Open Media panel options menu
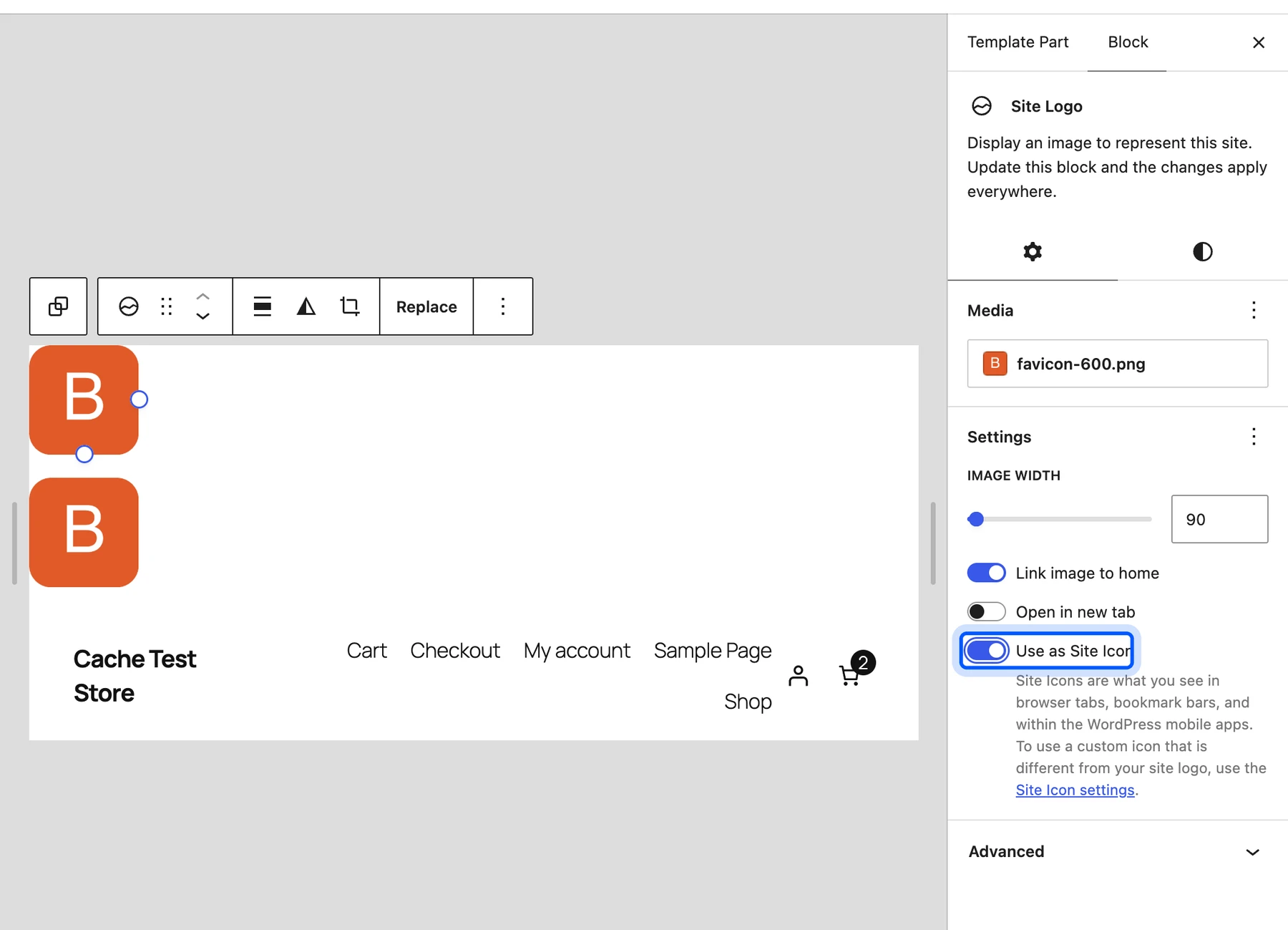 tap(1254, 310)
